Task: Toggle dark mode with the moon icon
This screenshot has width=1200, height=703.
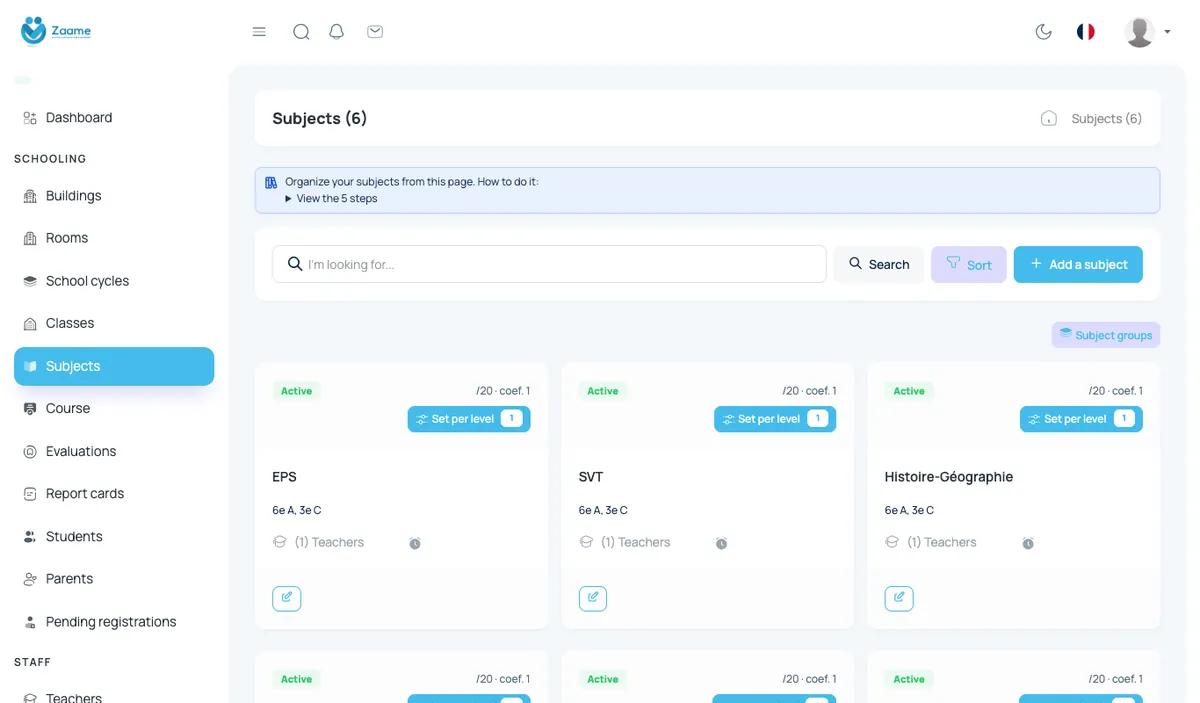Action: [1044, 32]
